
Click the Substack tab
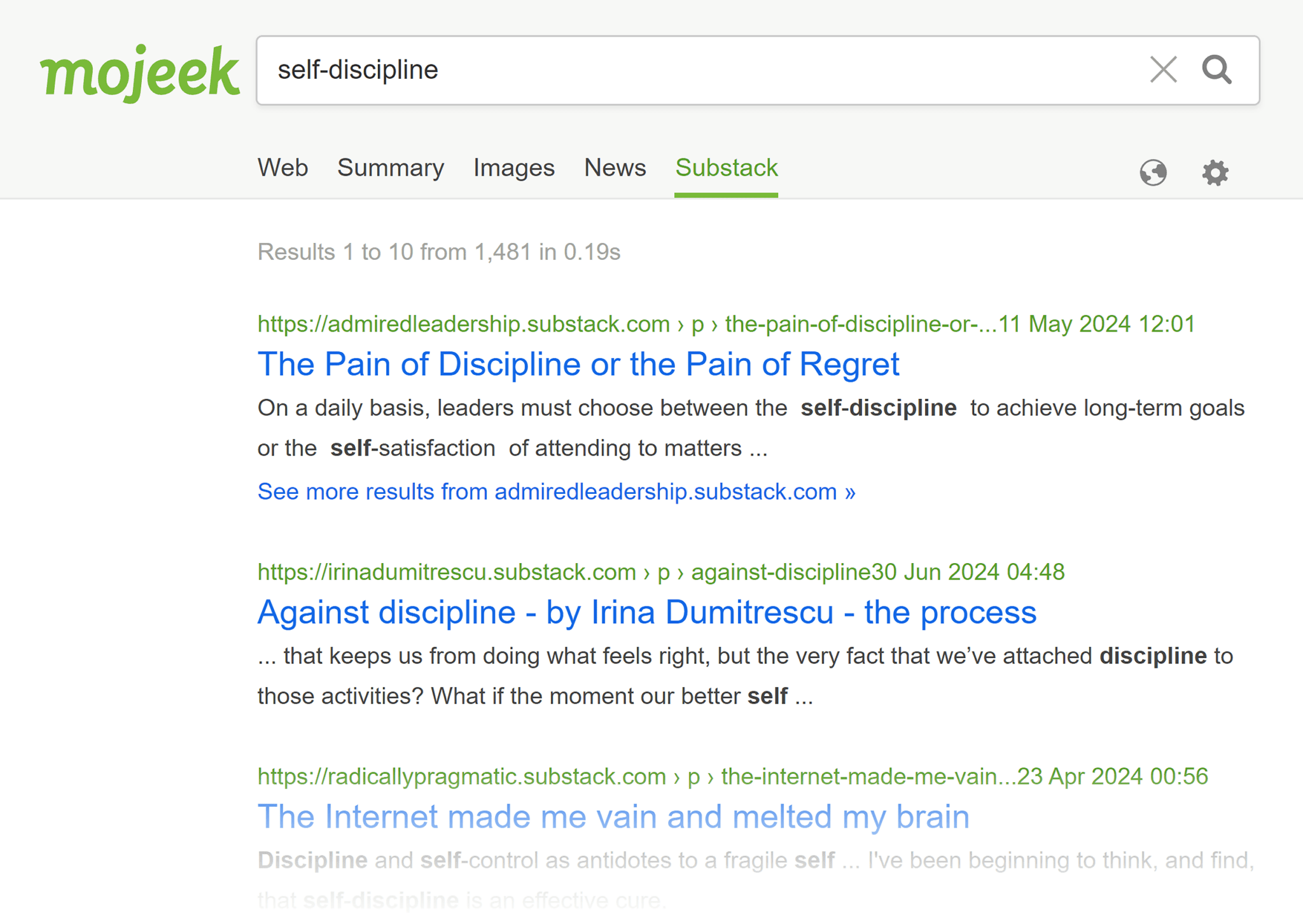[727, 169]
